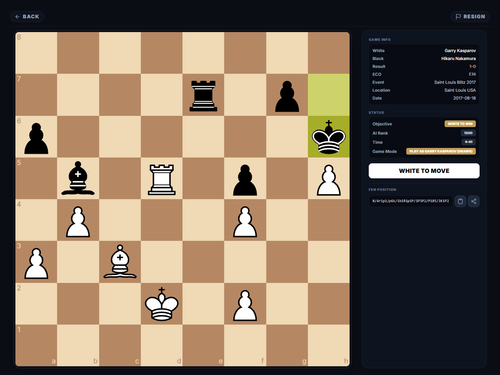This screenshot has width=500, height=375.
Task: Select the black pawn on g7
Action: 287,96
